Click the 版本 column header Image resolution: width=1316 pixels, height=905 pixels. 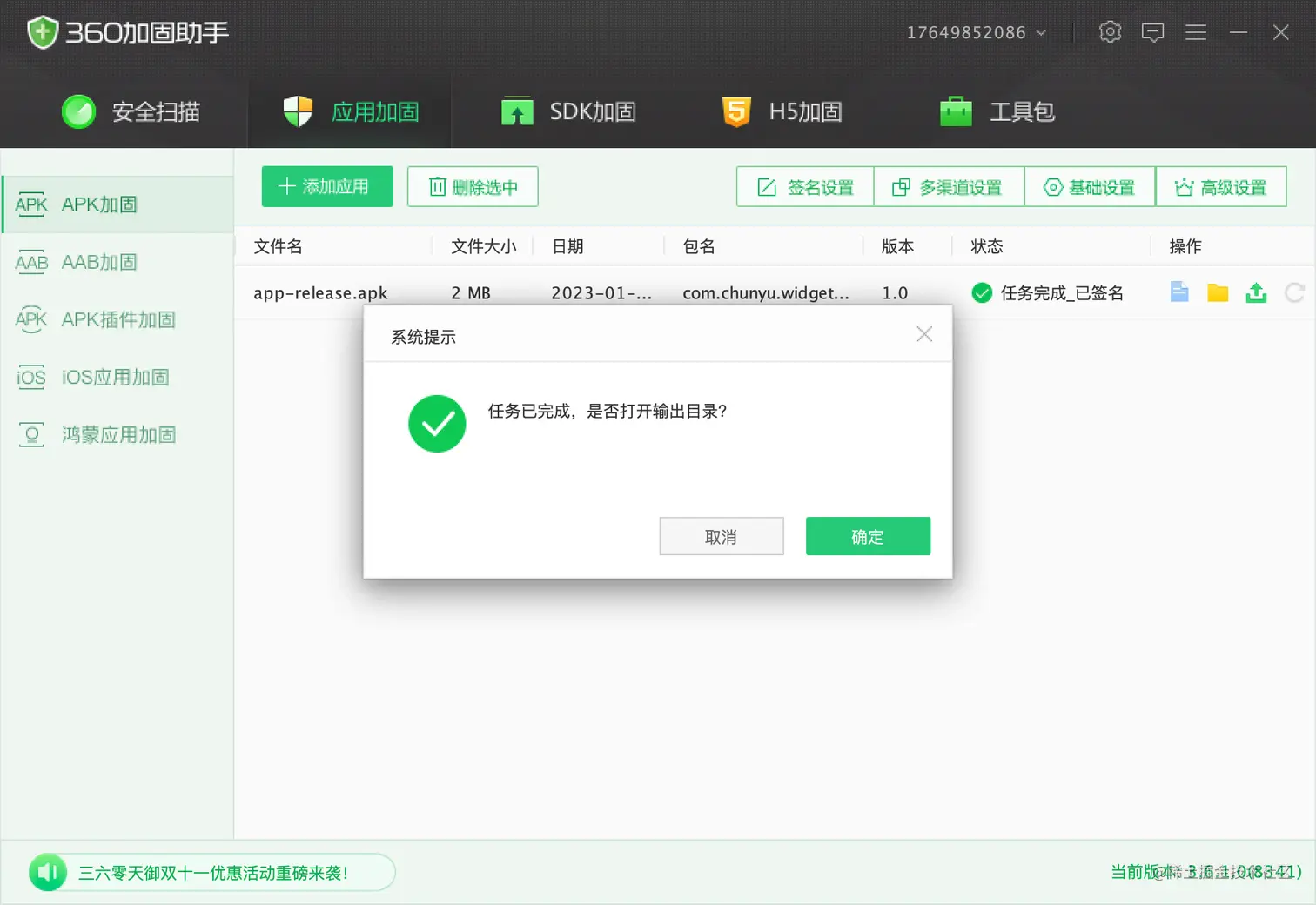(897, 246)
